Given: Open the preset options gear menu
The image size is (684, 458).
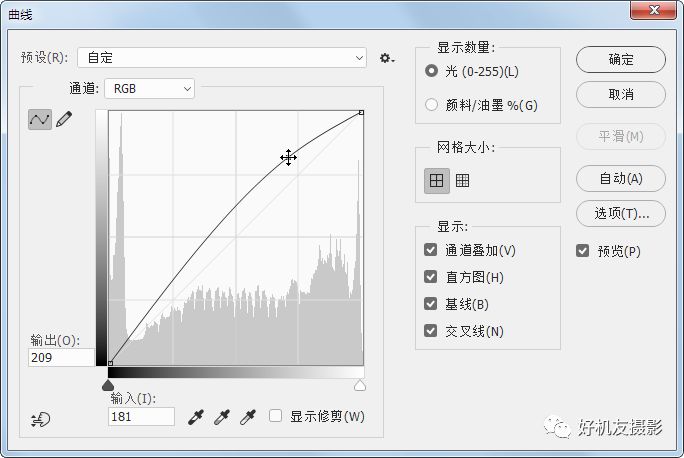Looking at the screenshot, I should (386, 58).
